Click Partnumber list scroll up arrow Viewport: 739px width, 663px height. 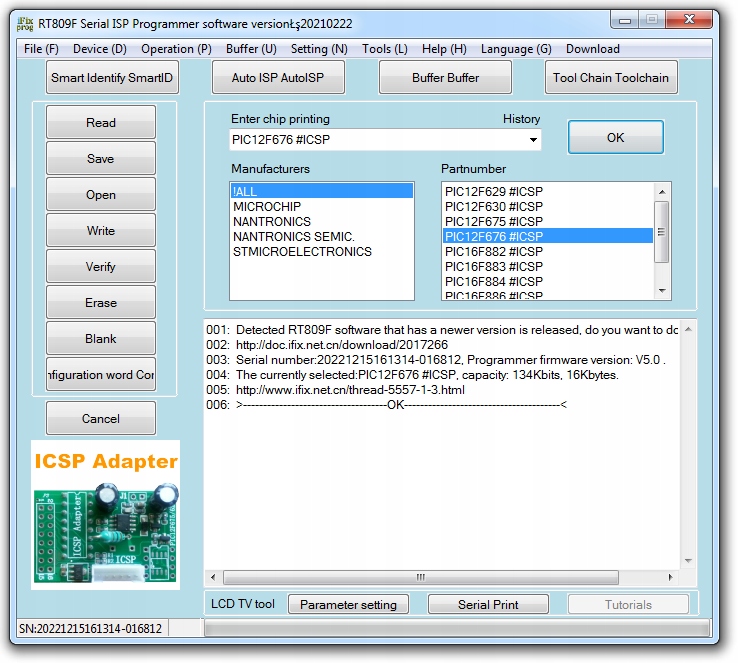tap(662, 192)
